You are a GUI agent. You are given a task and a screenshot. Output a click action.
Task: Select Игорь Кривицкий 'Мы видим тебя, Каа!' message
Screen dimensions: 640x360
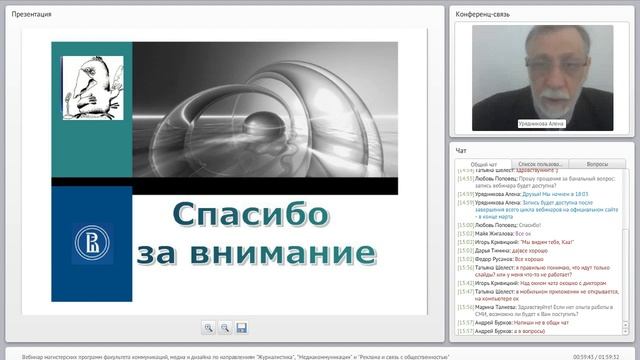coord(516,242)
